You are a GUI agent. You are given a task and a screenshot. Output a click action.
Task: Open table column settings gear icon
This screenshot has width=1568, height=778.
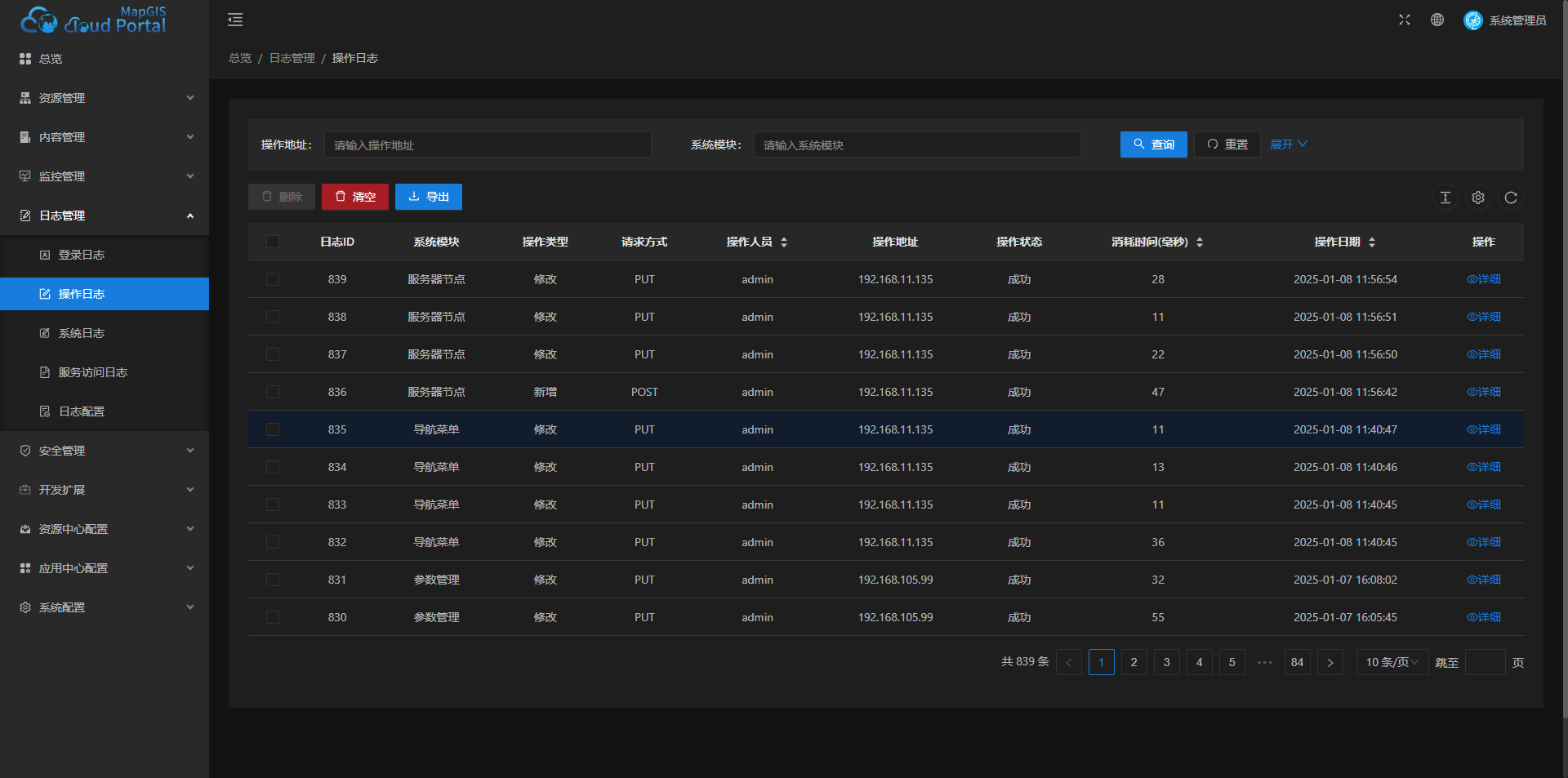[1478, 198]
